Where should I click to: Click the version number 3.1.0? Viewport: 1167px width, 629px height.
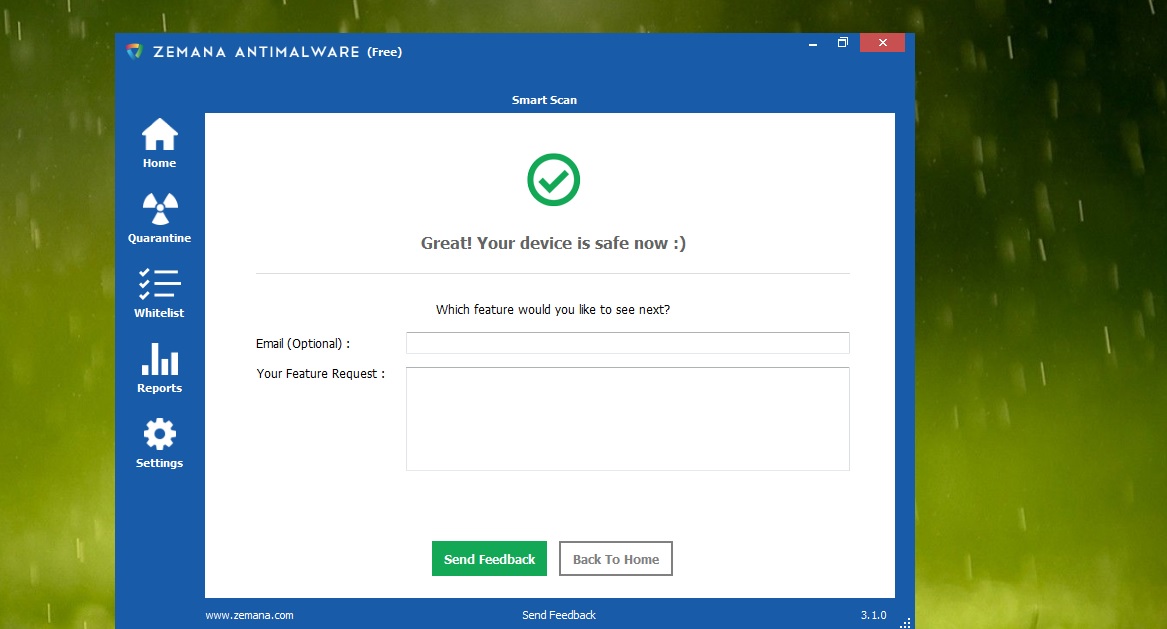874,615
